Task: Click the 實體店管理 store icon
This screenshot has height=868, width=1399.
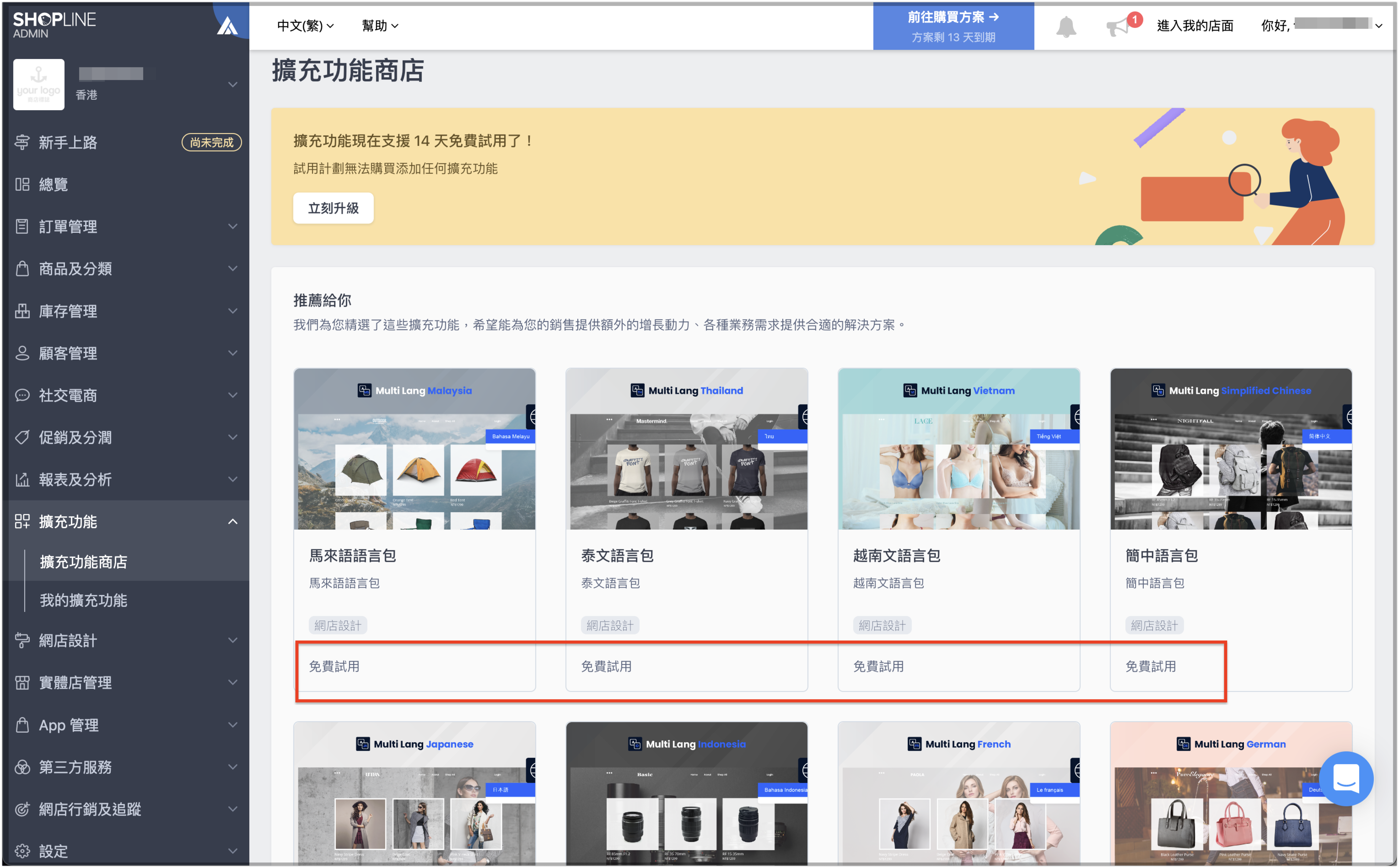Action: (x=22, y=682)
